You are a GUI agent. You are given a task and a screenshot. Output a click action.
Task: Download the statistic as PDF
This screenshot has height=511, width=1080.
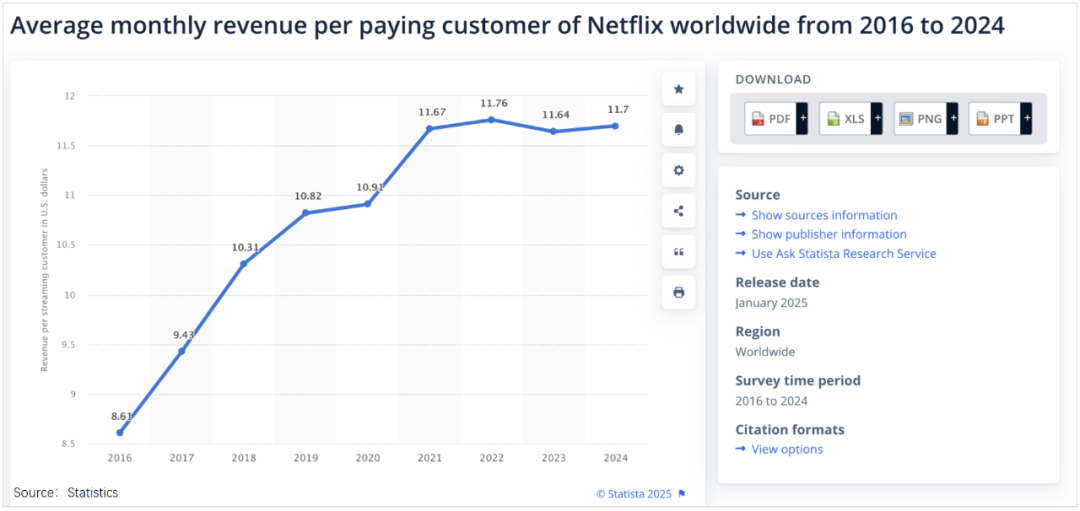(x=770, y=119)
